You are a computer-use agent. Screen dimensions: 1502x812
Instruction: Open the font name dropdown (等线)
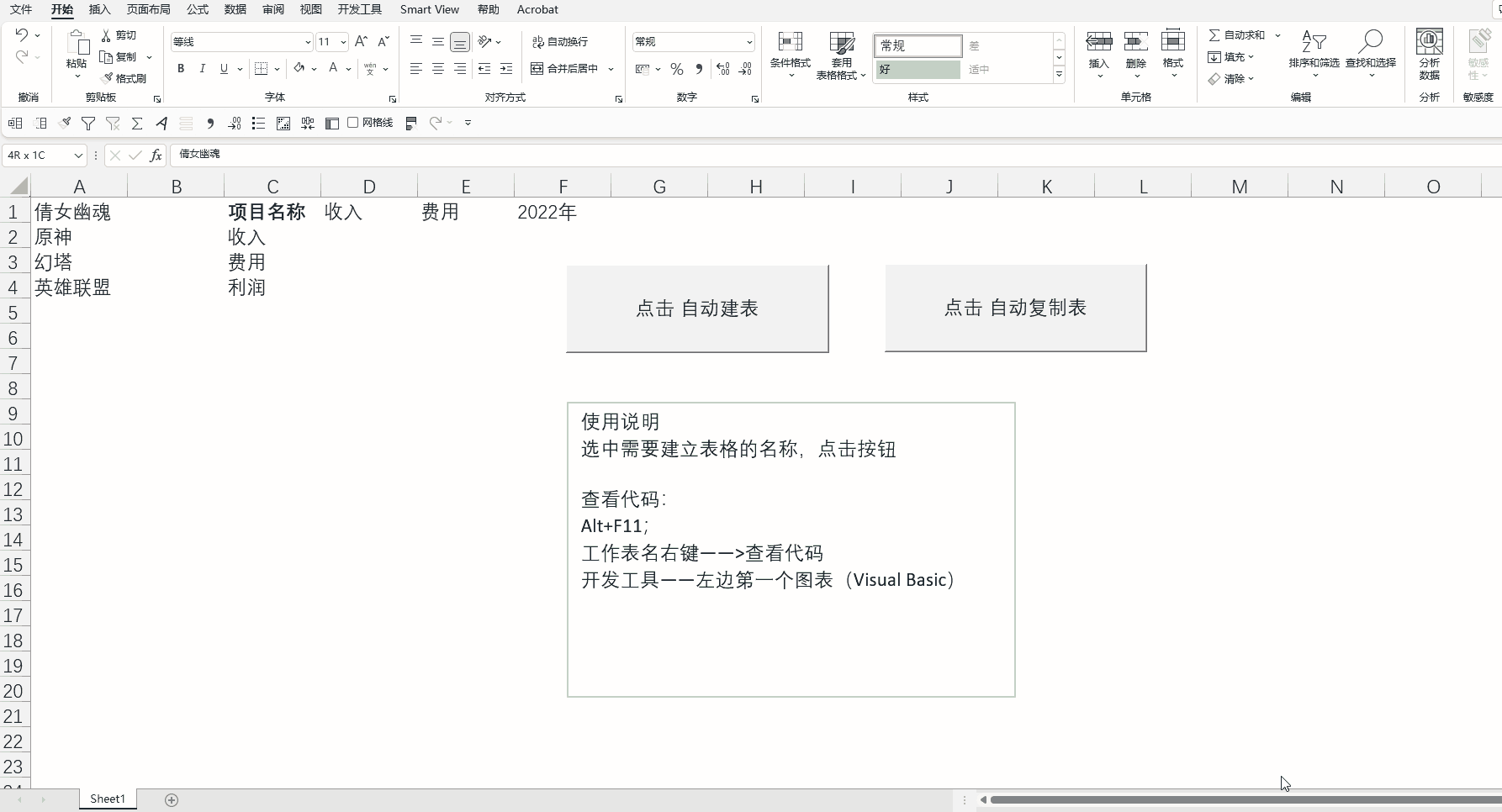tap(308, 42)
